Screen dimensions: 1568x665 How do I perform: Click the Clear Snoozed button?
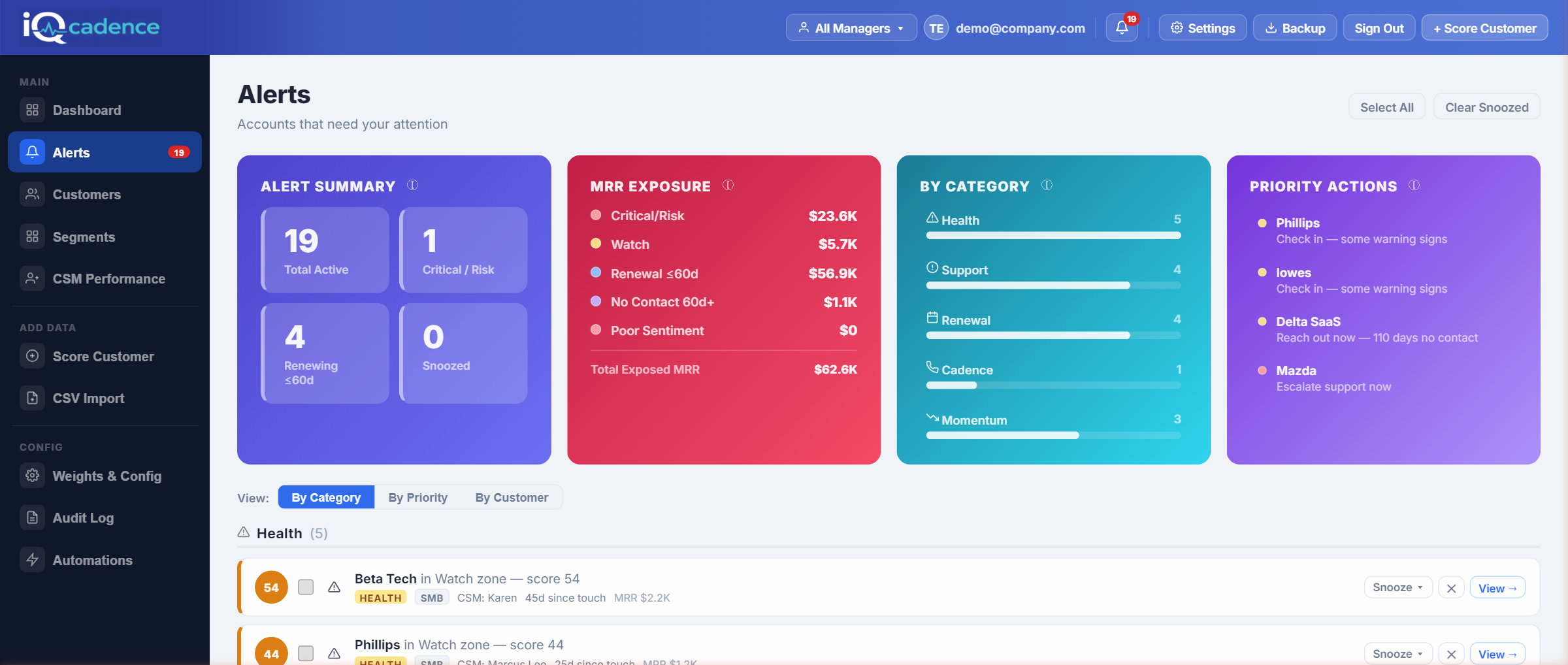pyautogui.click(x=1486, y=106)
